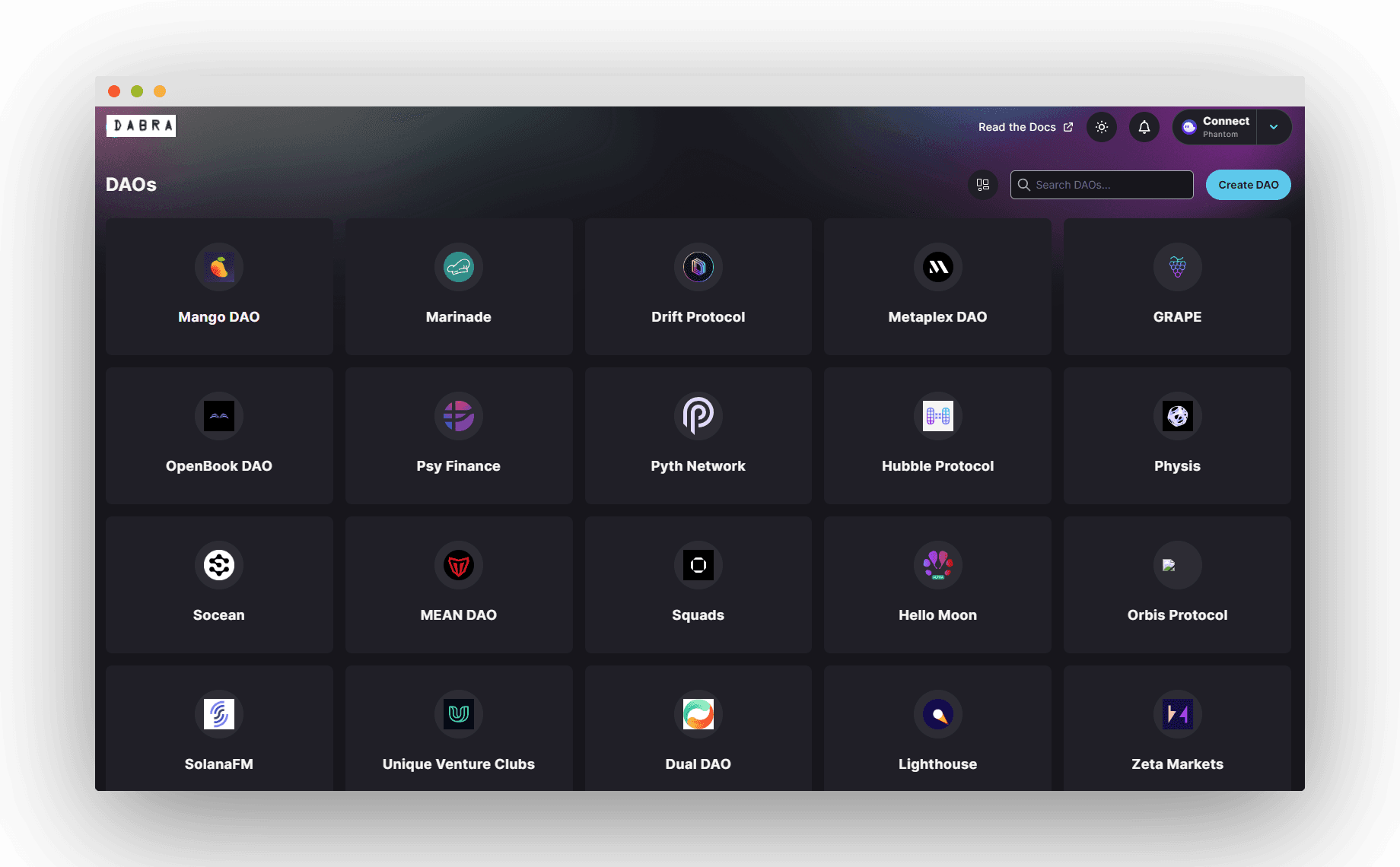The height and width of the screenshot is (867, 1400).
Task: Click the Zeta Markets logo icon
Action: 1178,714
